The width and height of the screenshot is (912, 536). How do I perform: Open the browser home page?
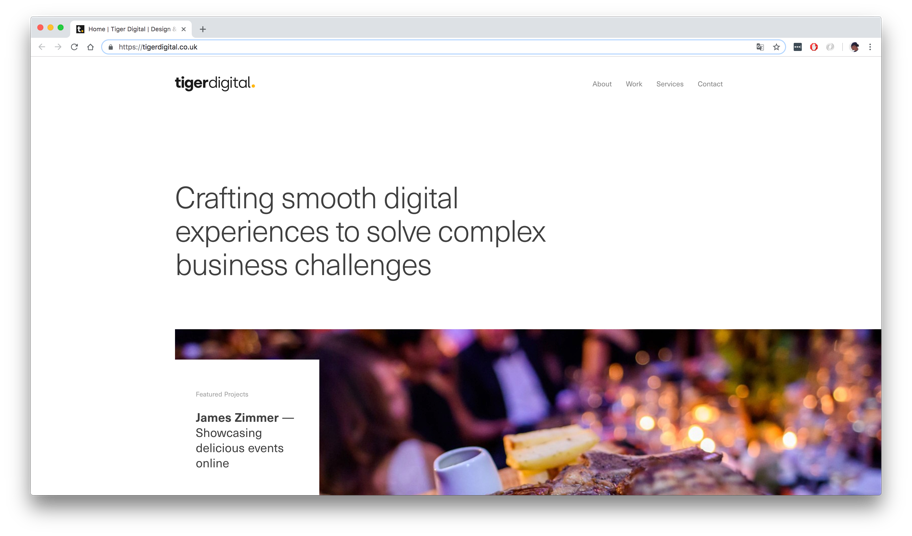[90, 47]
